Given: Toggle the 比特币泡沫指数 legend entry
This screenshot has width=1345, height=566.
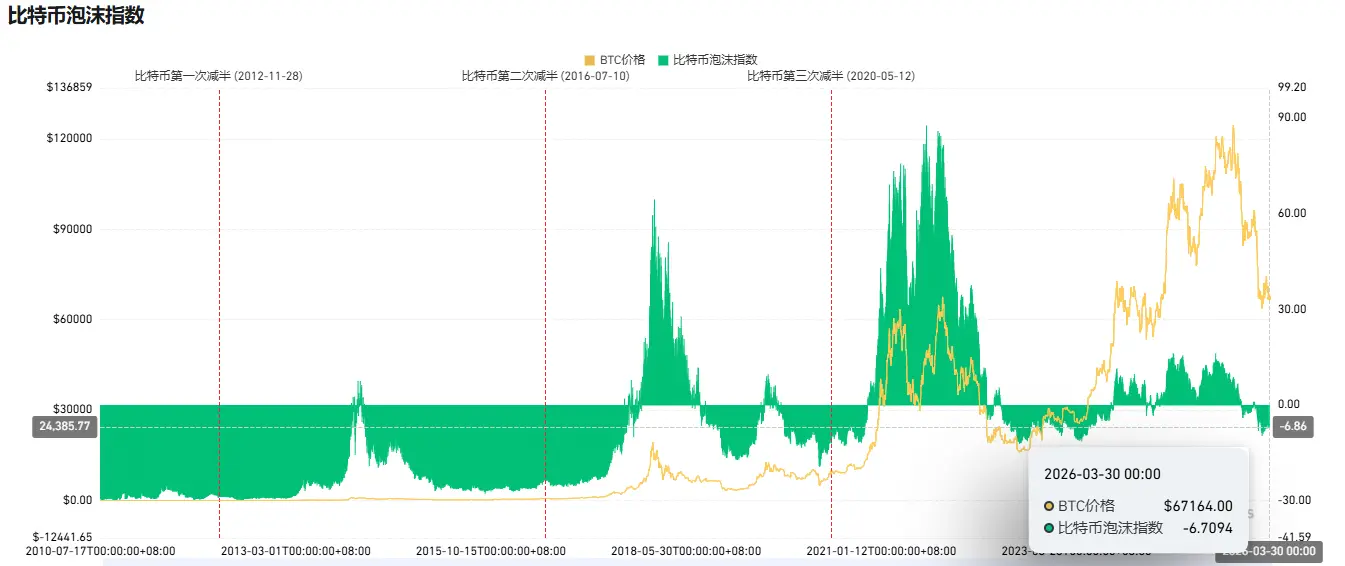Looking at the screenshot, I should [x=708, y=60].
